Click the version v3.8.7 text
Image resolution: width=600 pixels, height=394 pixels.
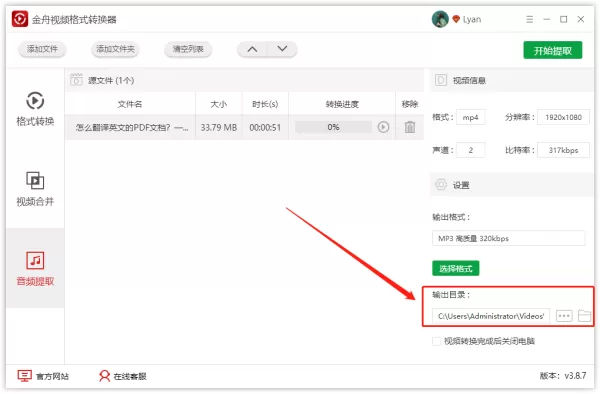[x=563, y=376]
